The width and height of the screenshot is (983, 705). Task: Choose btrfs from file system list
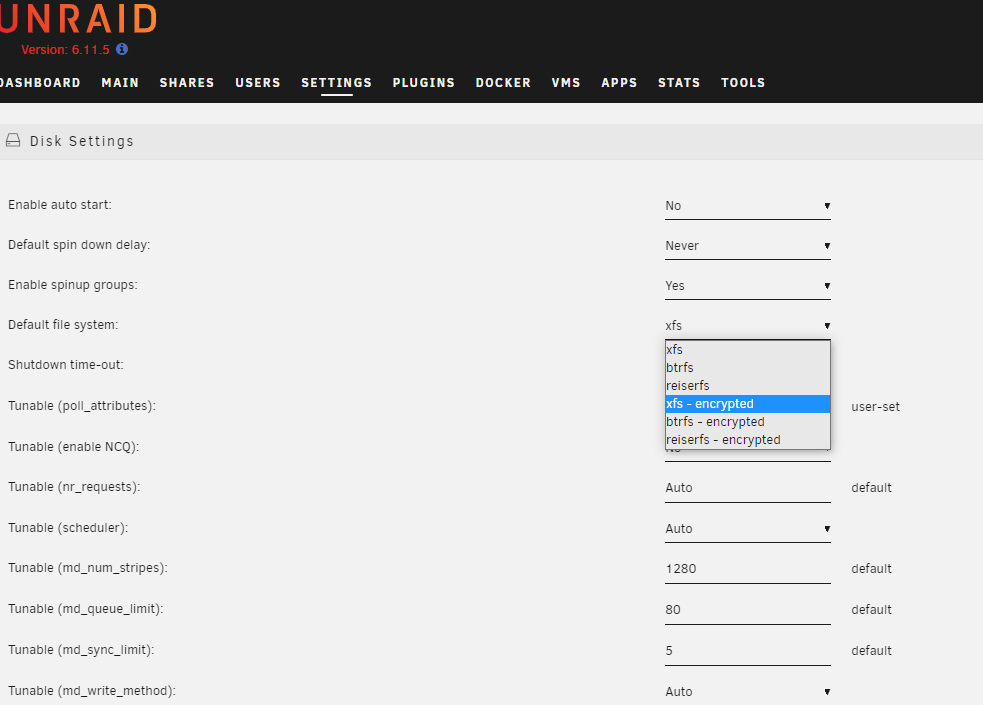[748, 368]
